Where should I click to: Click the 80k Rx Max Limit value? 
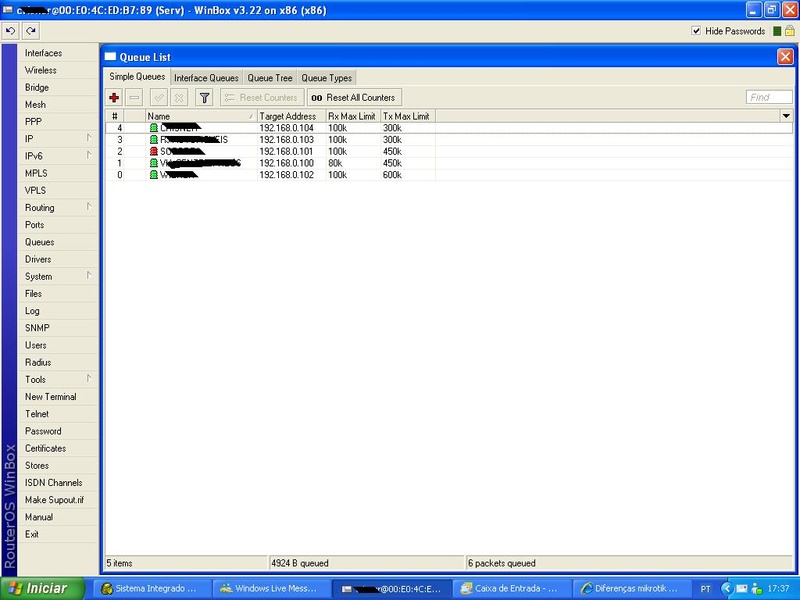coord(335,163)
